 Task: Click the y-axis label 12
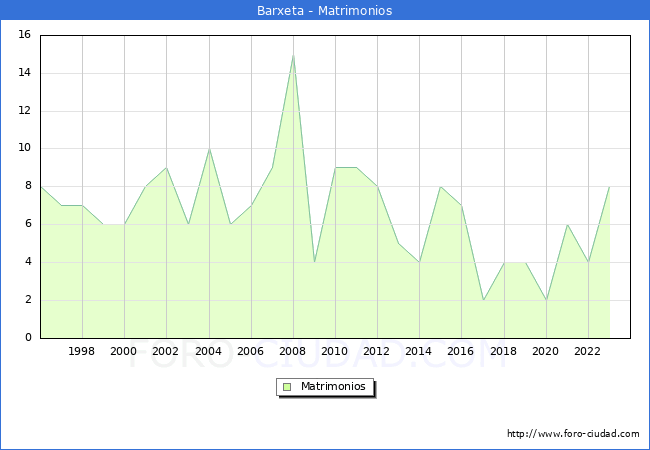point(25,111)
